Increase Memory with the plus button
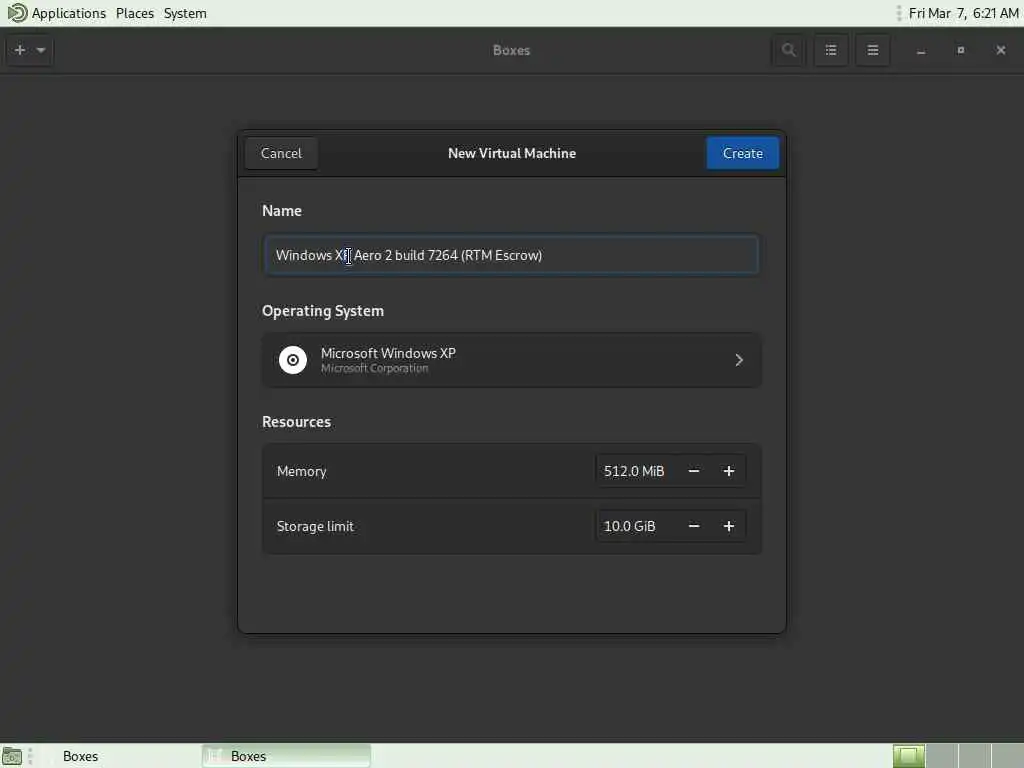This screenshot has width=1024, height=768. click(x=729, y=471)
